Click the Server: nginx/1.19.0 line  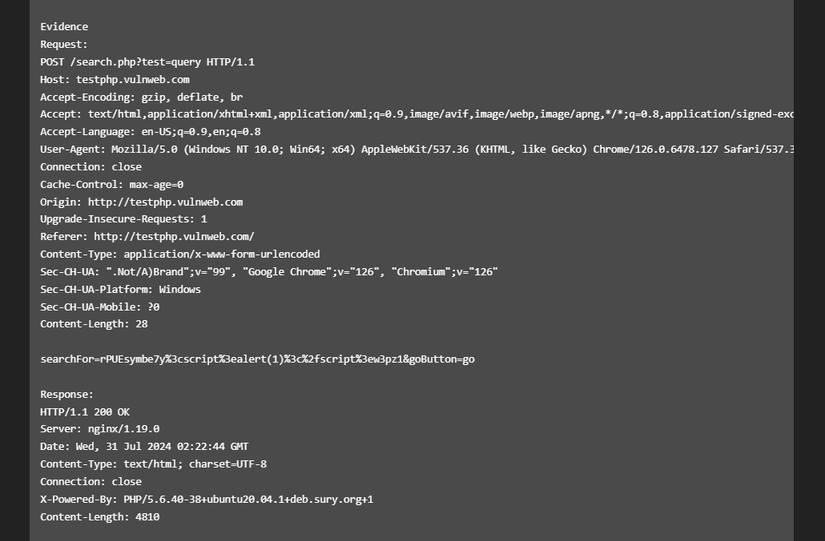(100, 429)
